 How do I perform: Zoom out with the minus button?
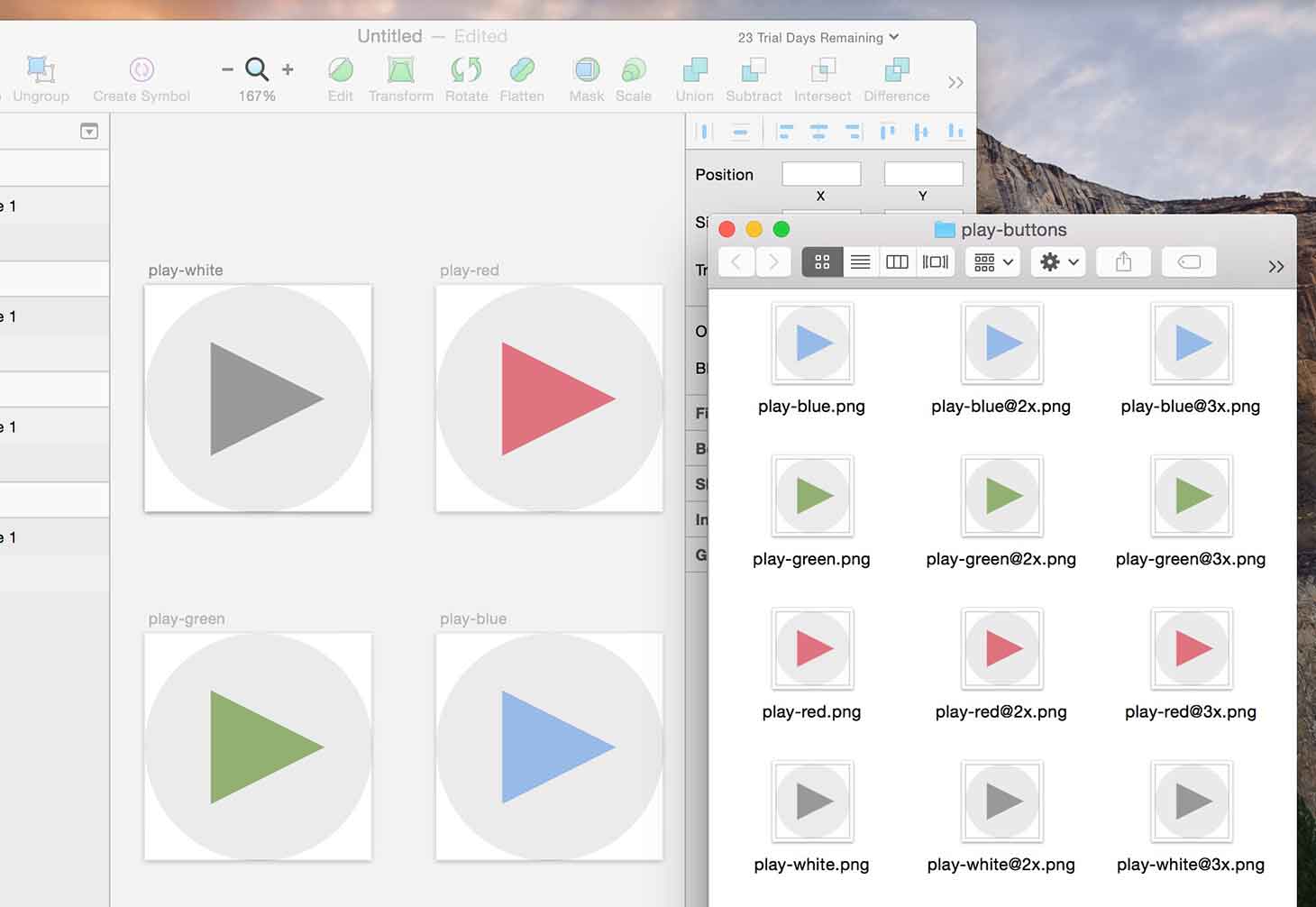click(x=227, y=69)
